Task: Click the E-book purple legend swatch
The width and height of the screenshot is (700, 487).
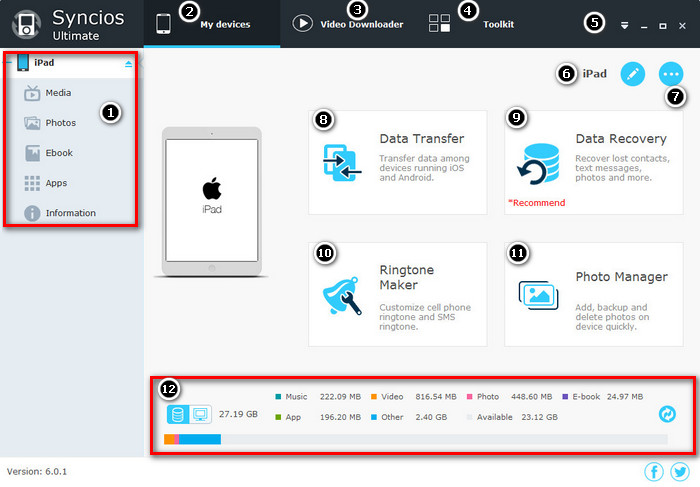Action: [565, 396]
